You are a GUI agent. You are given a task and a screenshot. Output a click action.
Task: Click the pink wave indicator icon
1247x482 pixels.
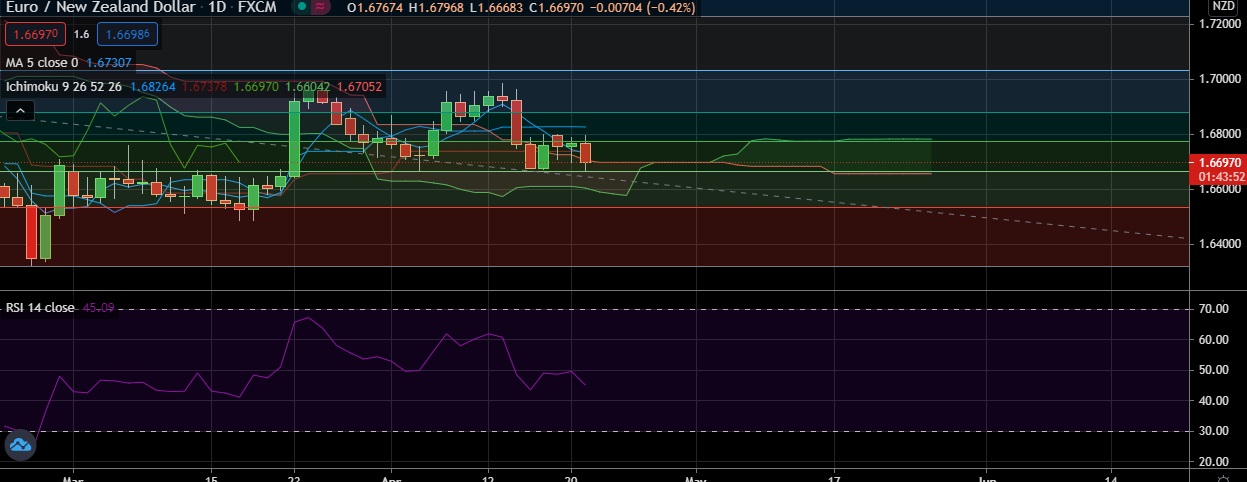coord(320,8)
